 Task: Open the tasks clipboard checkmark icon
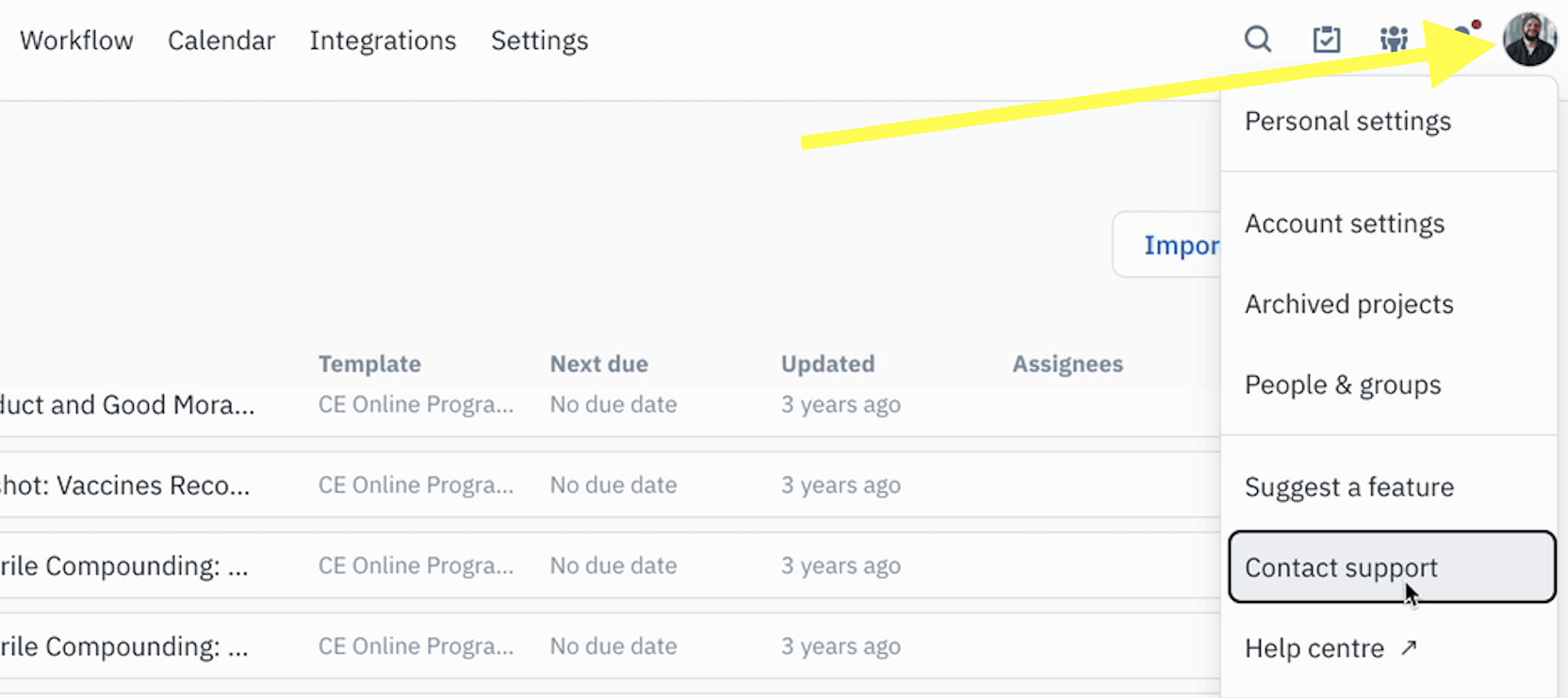coord(1327,40)
